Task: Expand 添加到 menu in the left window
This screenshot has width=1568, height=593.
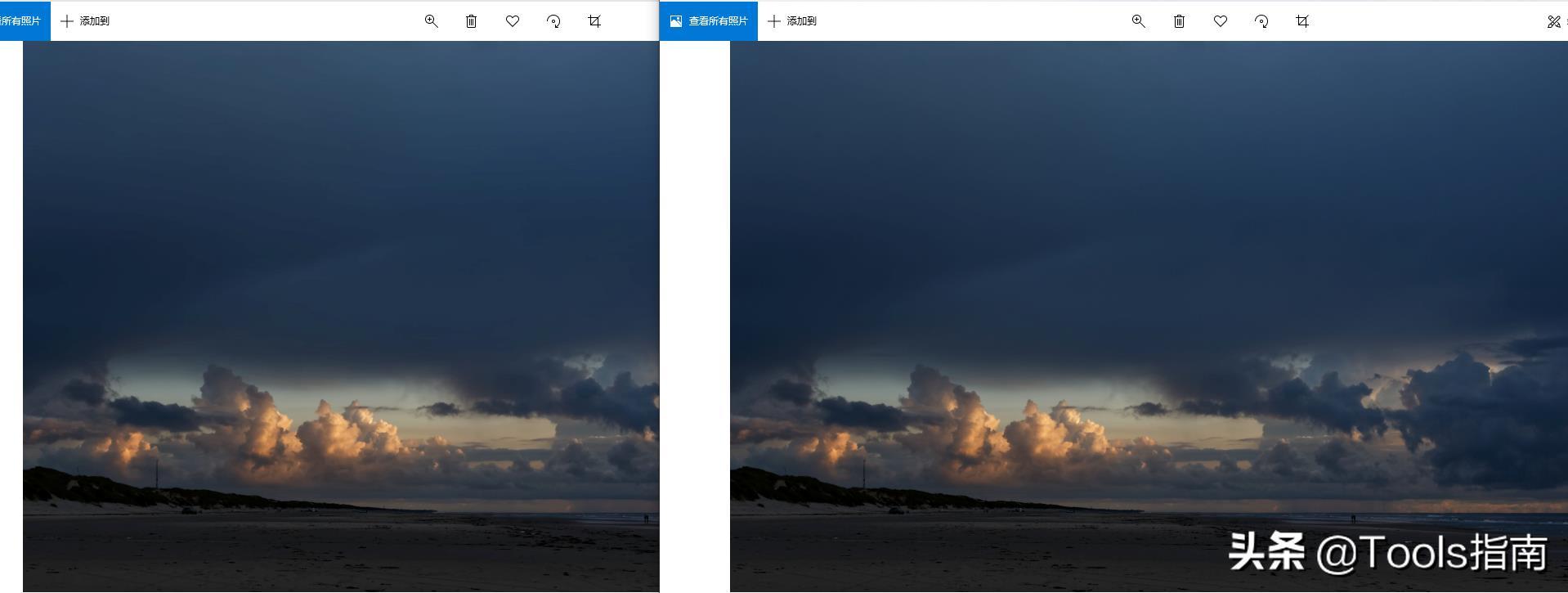Action: pyautogui.click(x=86, y=21)
